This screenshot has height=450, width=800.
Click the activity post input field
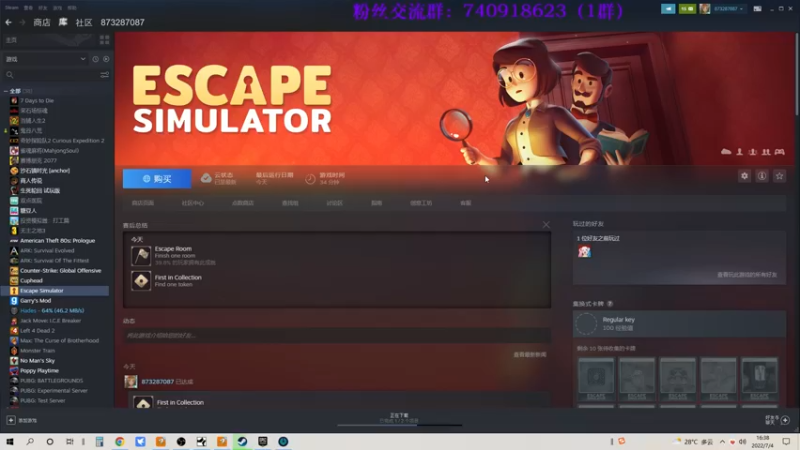[337, 335]
